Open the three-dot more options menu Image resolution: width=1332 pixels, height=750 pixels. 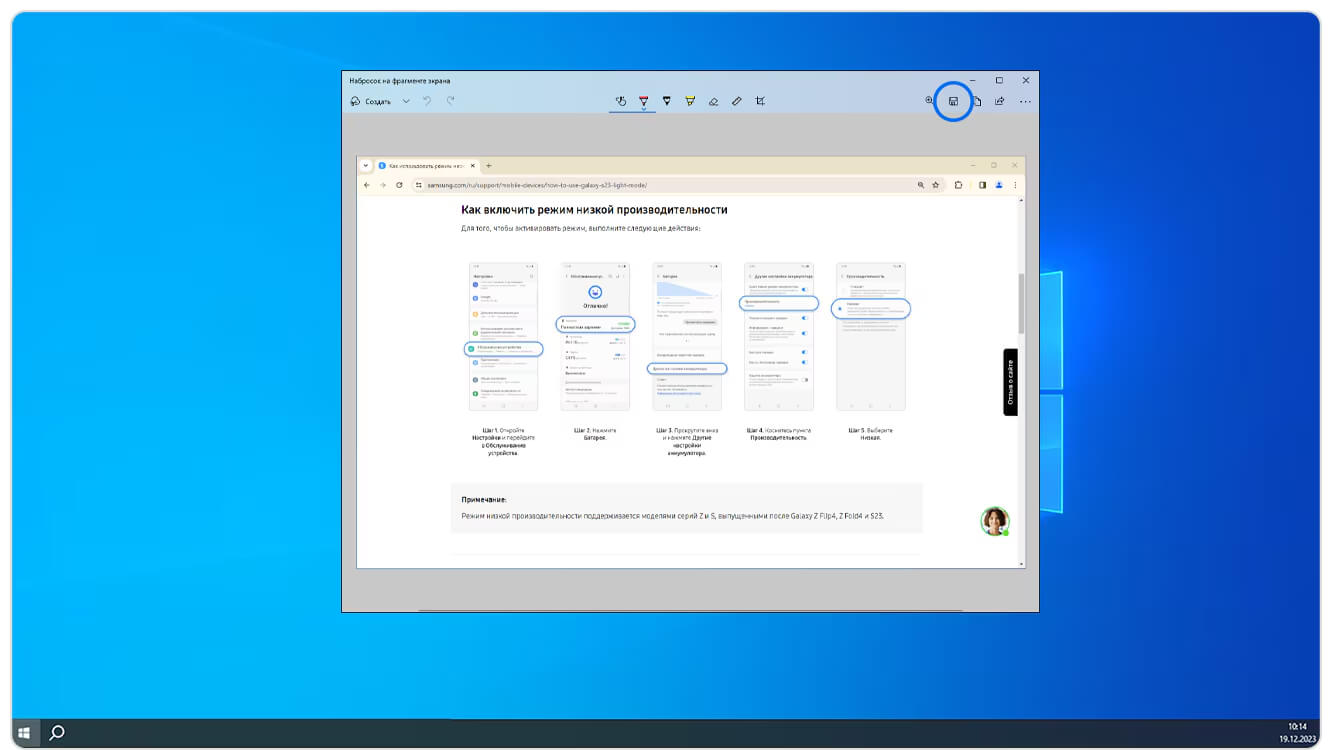click(x=1025, y=101)
